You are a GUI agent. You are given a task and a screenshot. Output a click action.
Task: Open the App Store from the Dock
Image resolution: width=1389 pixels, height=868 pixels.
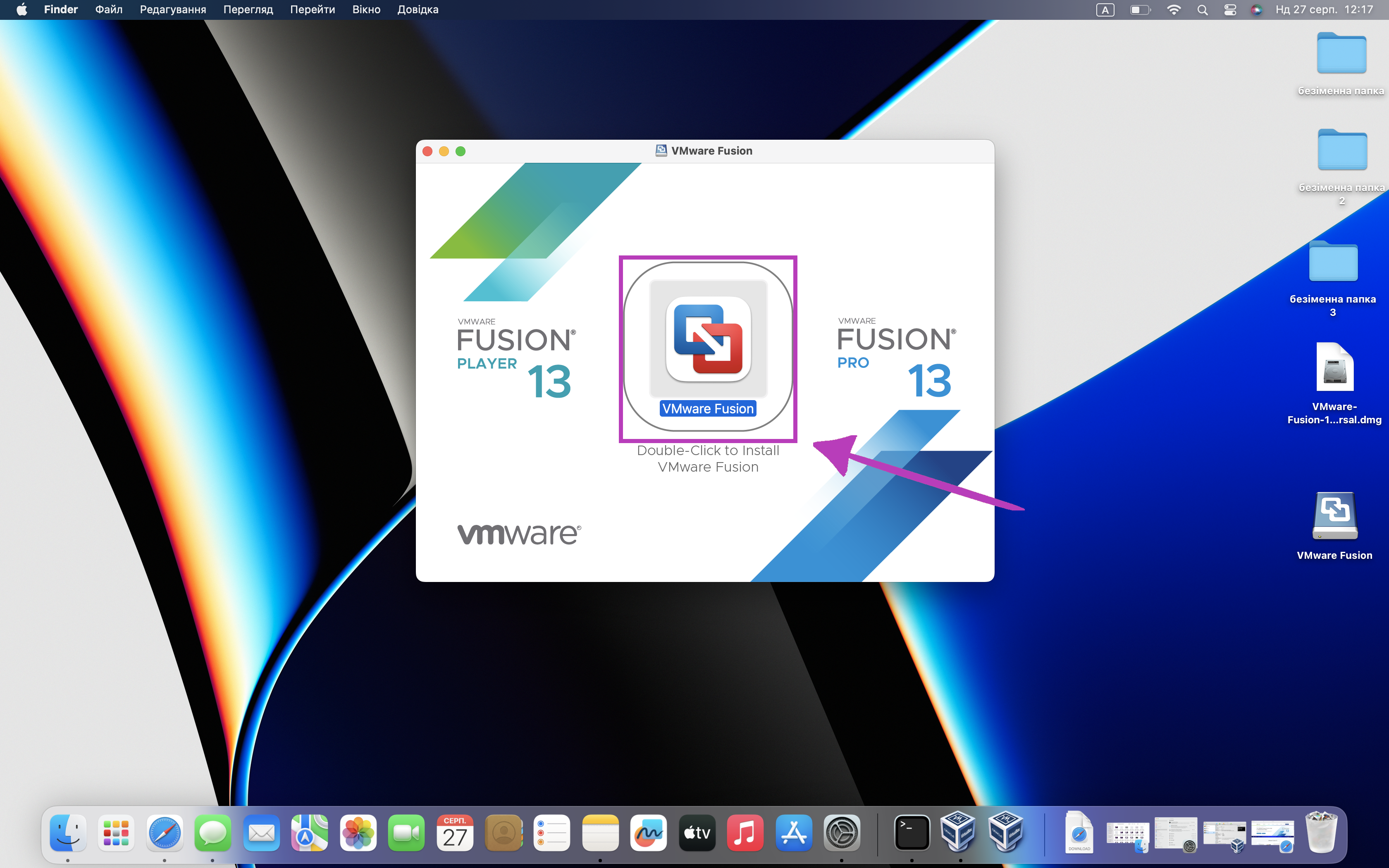pos(794,833)
